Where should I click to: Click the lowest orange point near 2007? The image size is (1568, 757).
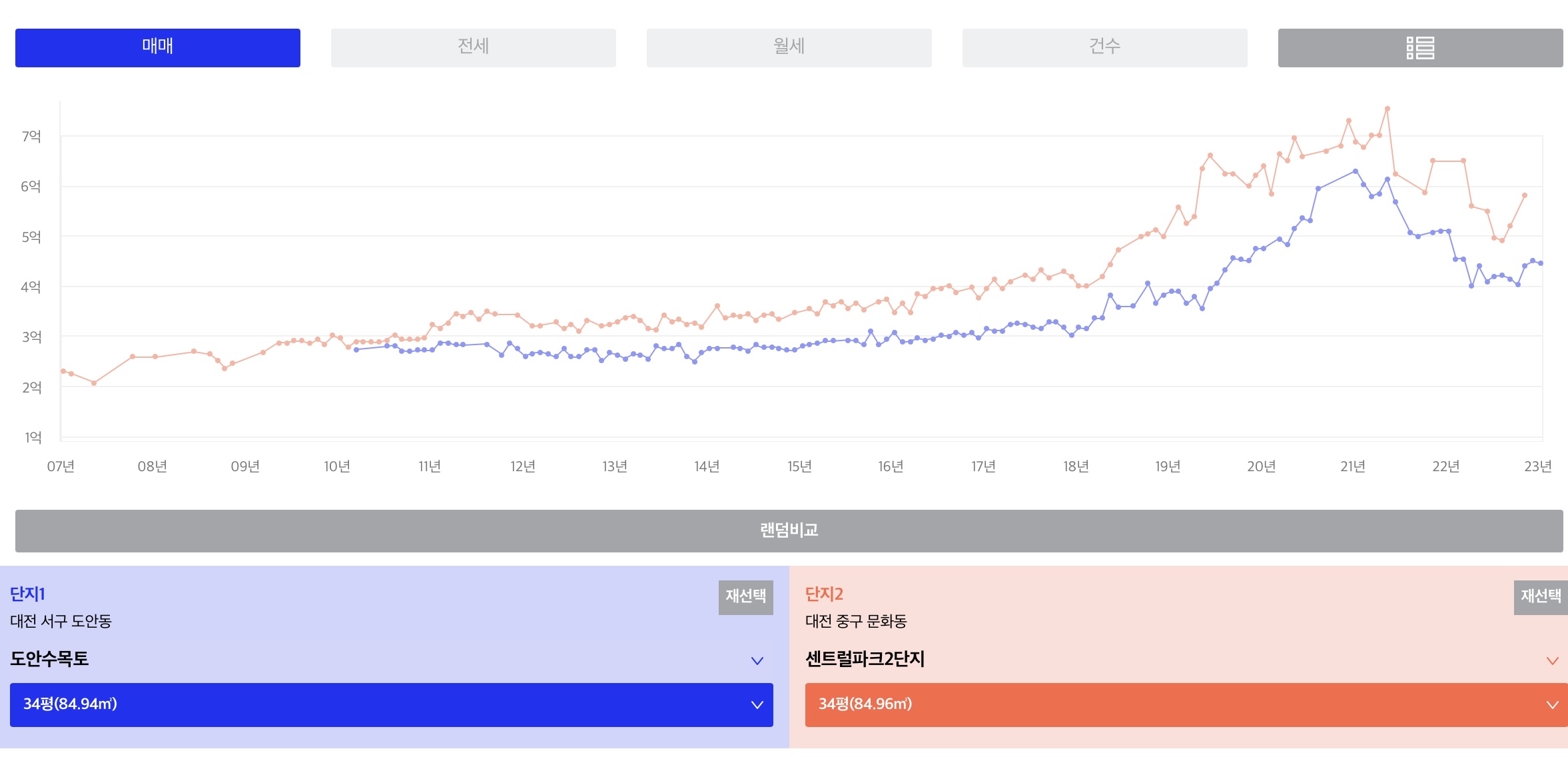click(x=94, y=383)
